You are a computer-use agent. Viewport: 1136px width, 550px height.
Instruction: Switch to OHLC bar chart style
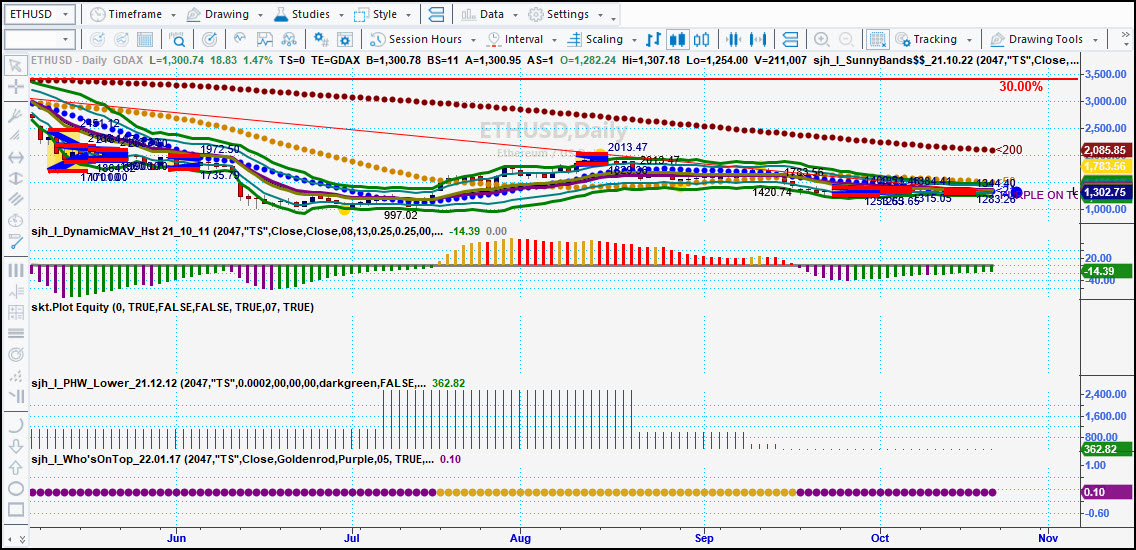tap(653, 39)
